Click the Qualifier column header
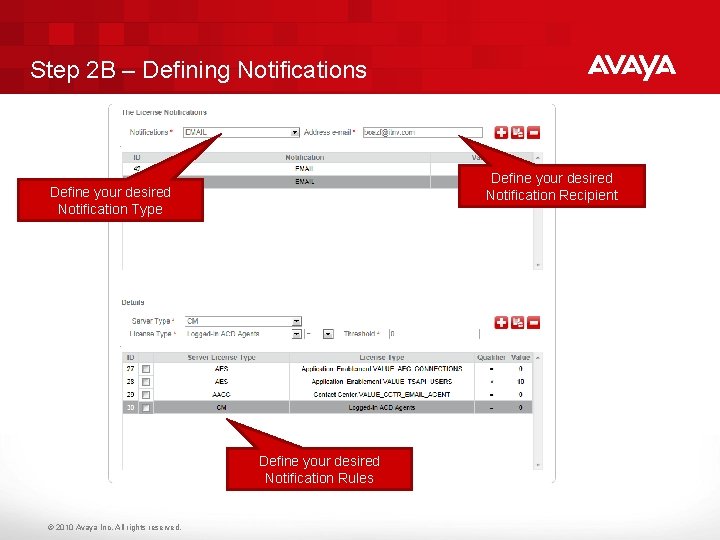Image resolution: width=720 pixels, height=540 pixels. pyautogui.click(x=491, y=357)
